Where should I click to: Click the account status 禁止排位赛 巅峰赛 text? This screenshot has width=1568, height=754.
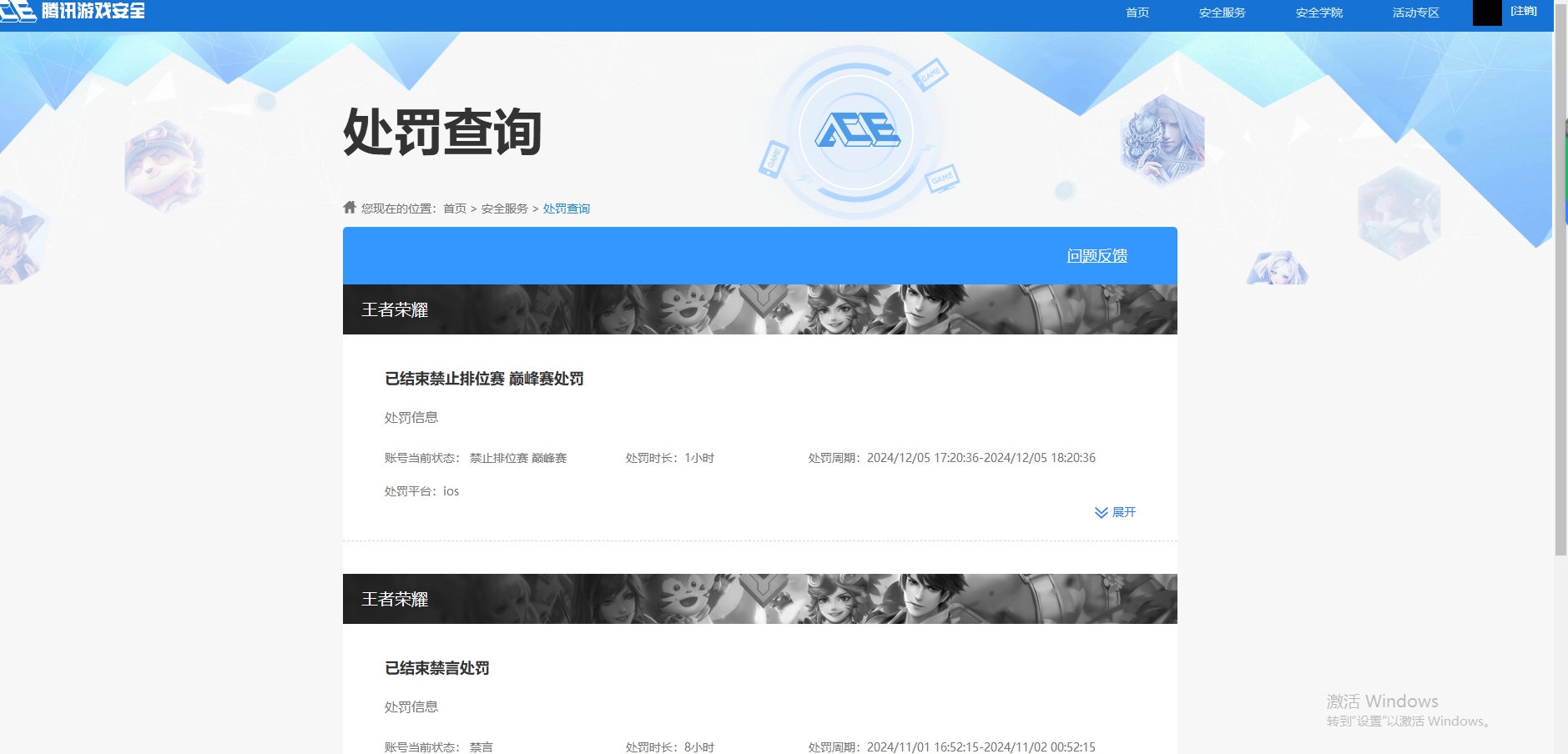coord(518,458)
